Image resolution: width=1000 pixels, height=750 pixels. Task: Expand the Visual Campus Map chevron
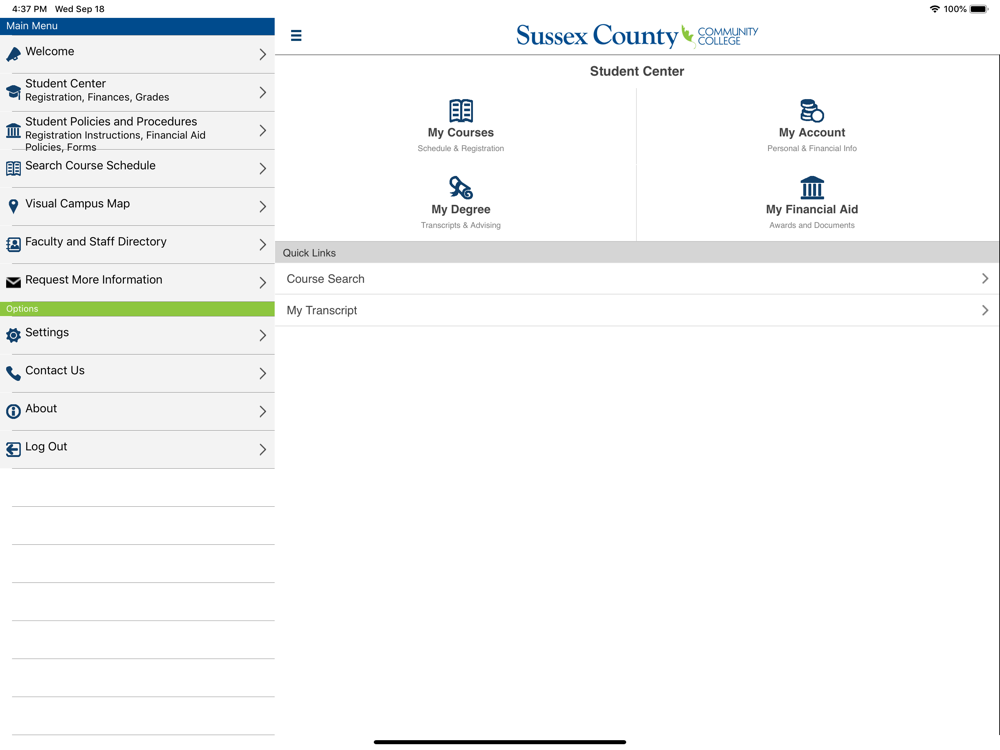pyautogui.click(x=263, y=207)
